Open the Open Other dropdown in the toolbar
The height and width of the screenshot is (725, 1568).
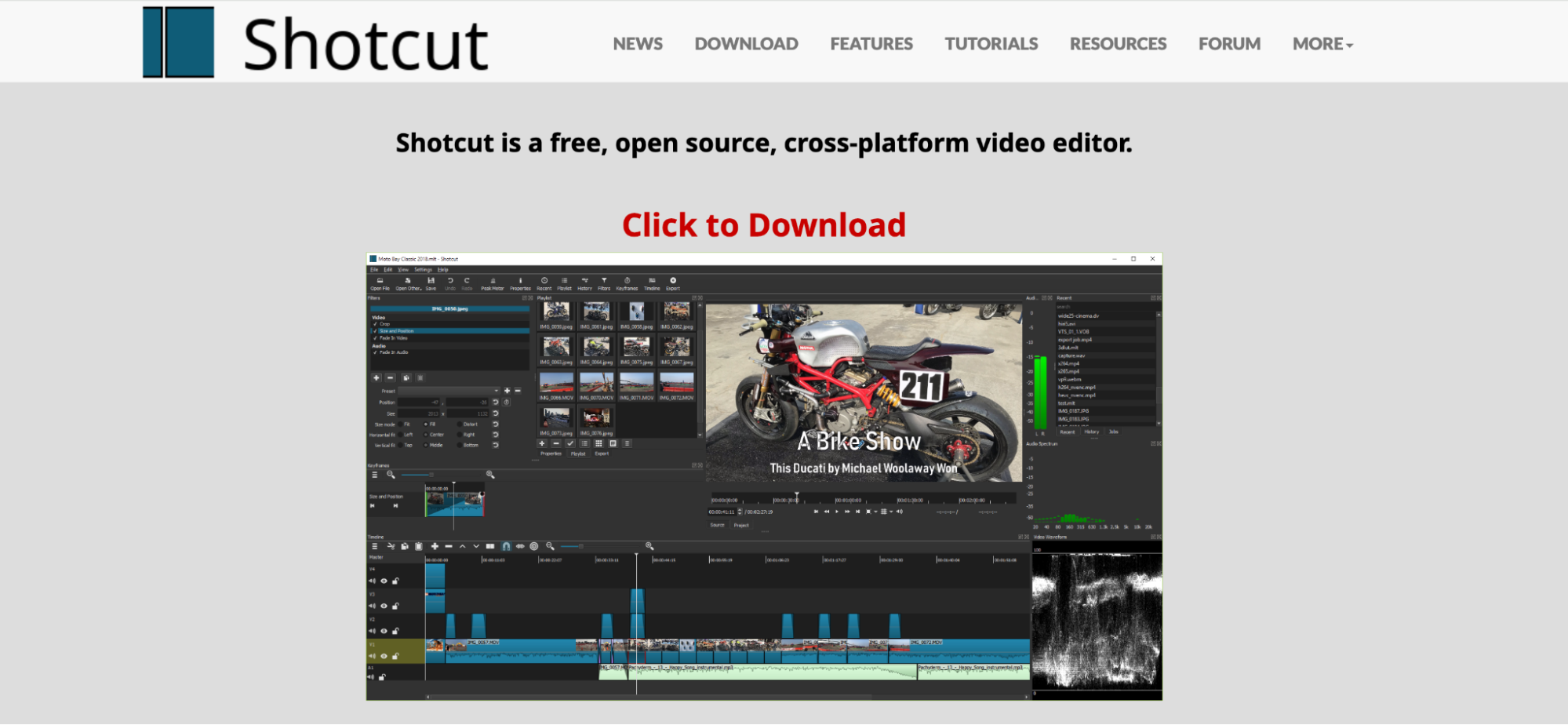coord(409,283)
